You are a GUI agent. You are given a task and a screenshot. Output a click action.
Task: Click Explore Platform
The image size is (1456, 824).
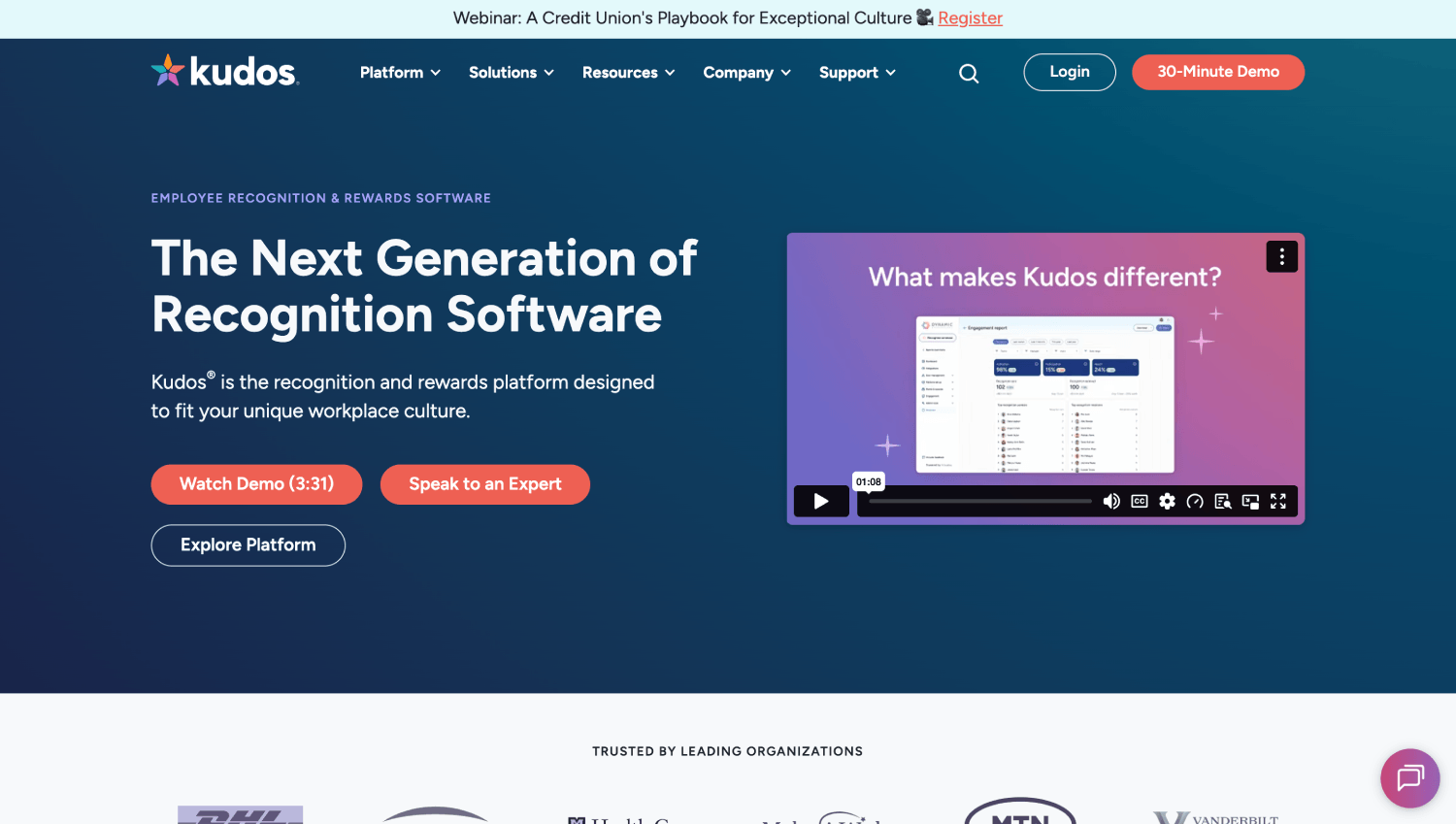(248, 545)
